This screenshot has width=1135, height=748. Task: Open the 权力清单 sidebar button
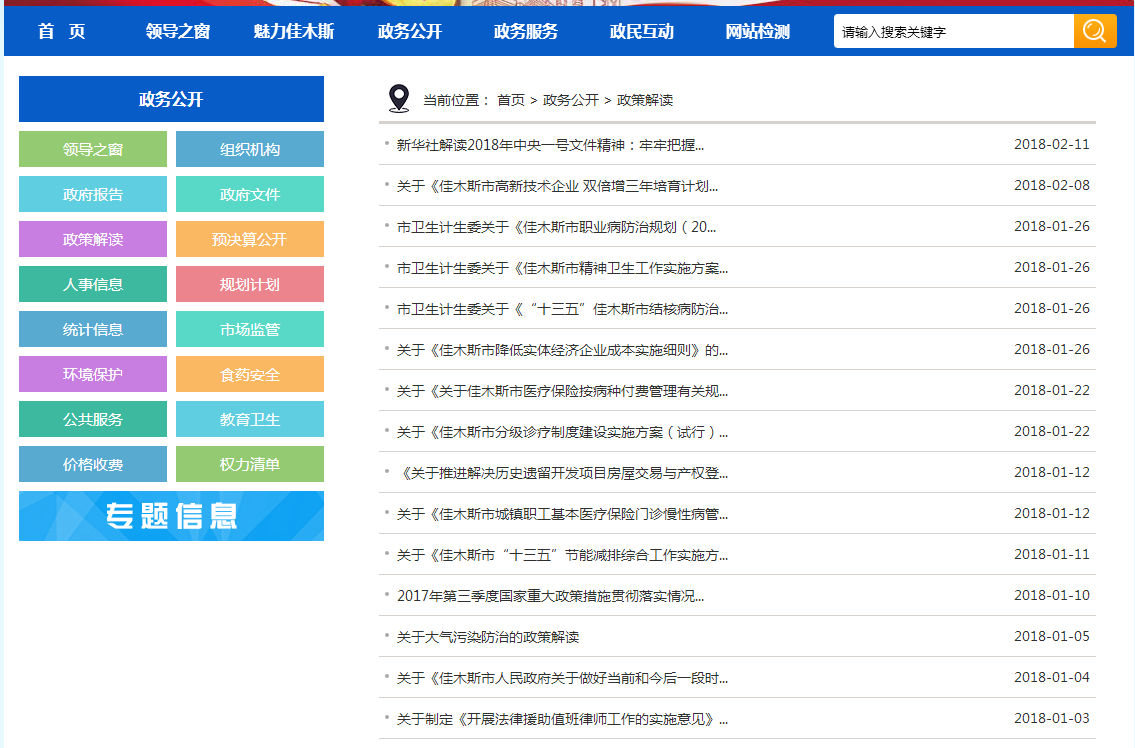pyautogui.click(x=250, y=465)
